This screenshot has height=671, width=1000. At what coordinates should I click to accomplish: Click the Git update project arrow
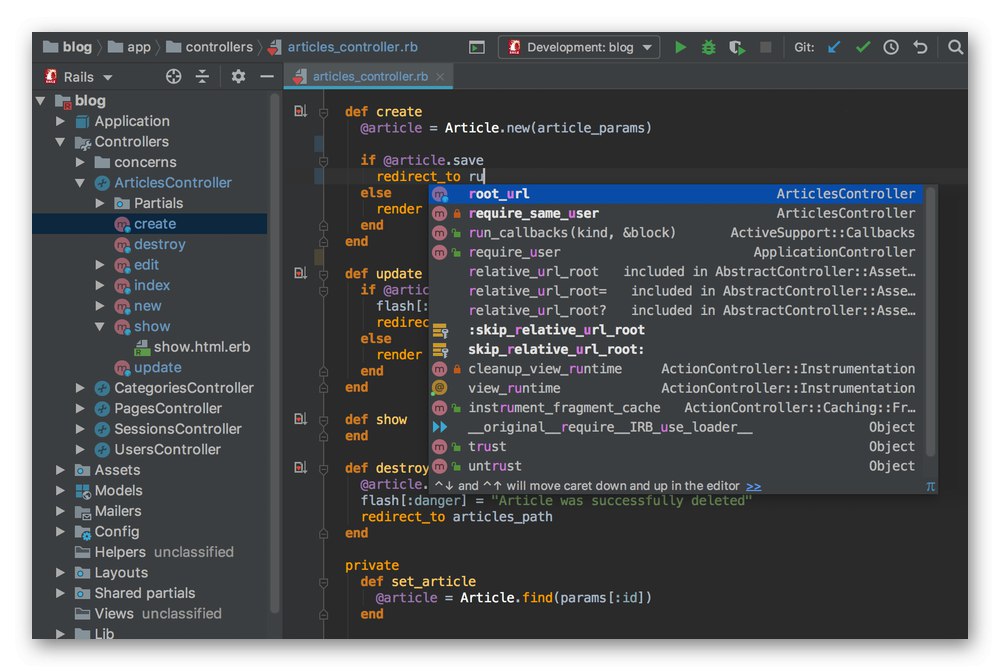coord(834,47)
